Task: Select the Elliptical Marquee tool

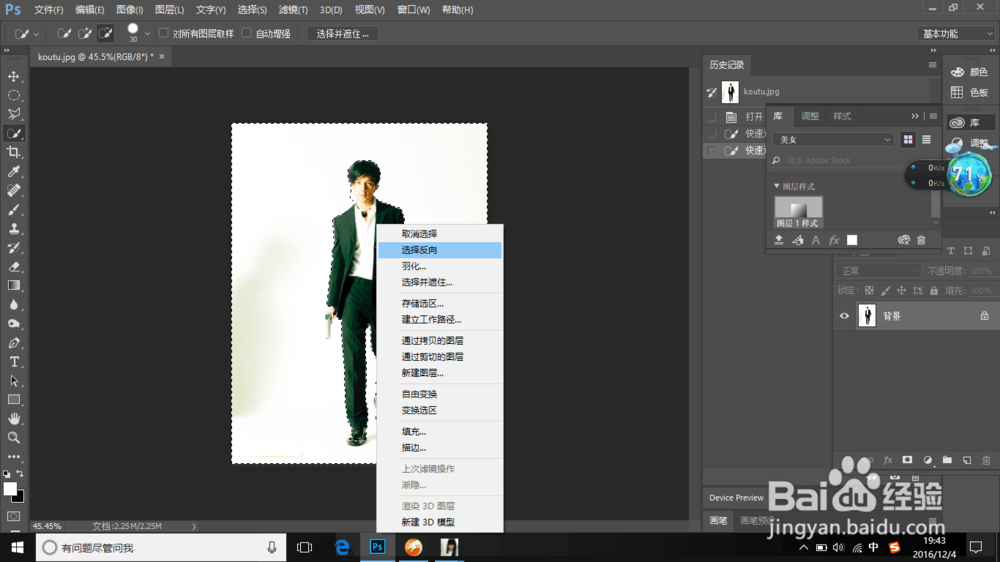Action: 13,96
